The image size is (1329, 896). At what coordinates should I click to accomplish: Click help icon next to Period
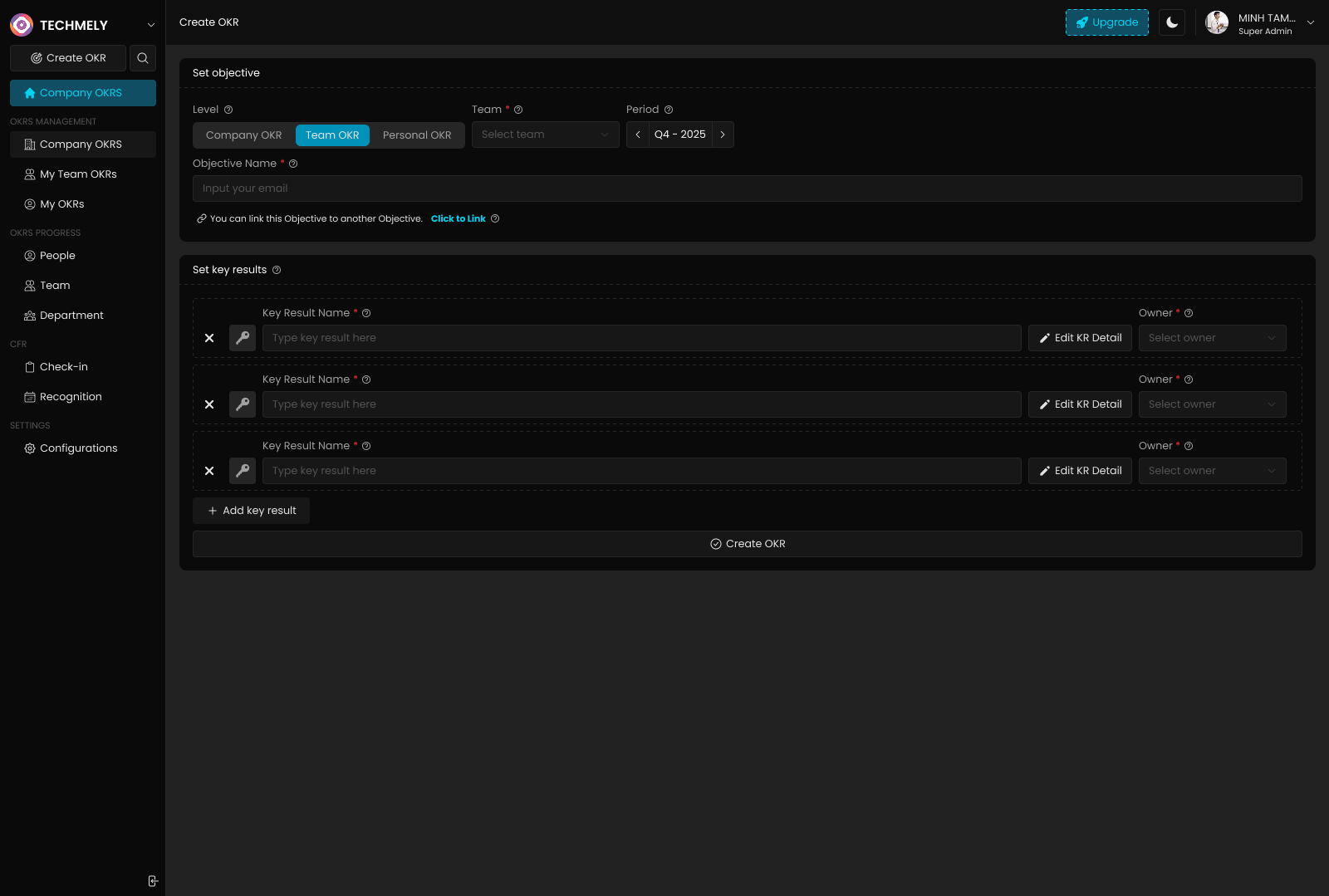coord(669,110)
